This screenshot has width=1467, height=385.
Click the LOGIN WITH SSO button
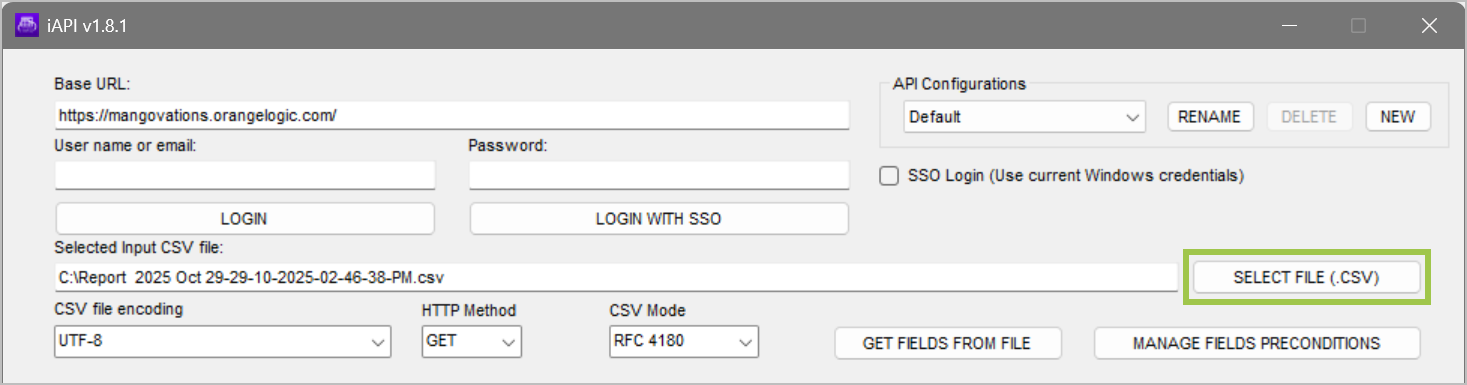tap(659, 219)
